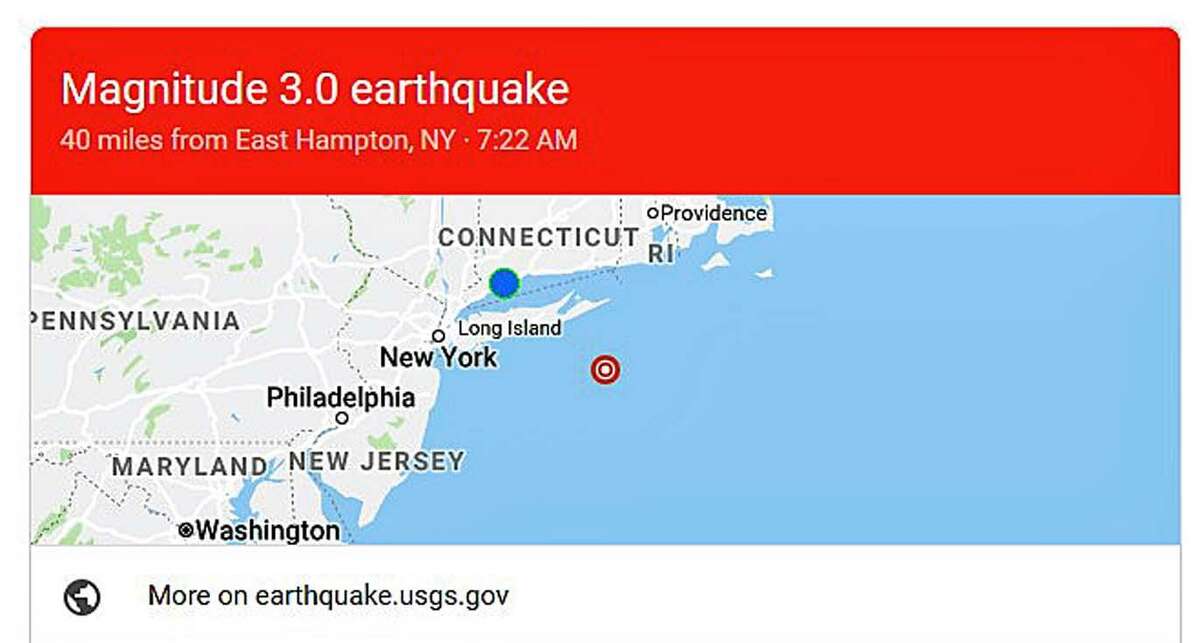Click the East Hampton distance subtitle text
The width and height of the screenshot is (1200, 643).
(318, 139)
